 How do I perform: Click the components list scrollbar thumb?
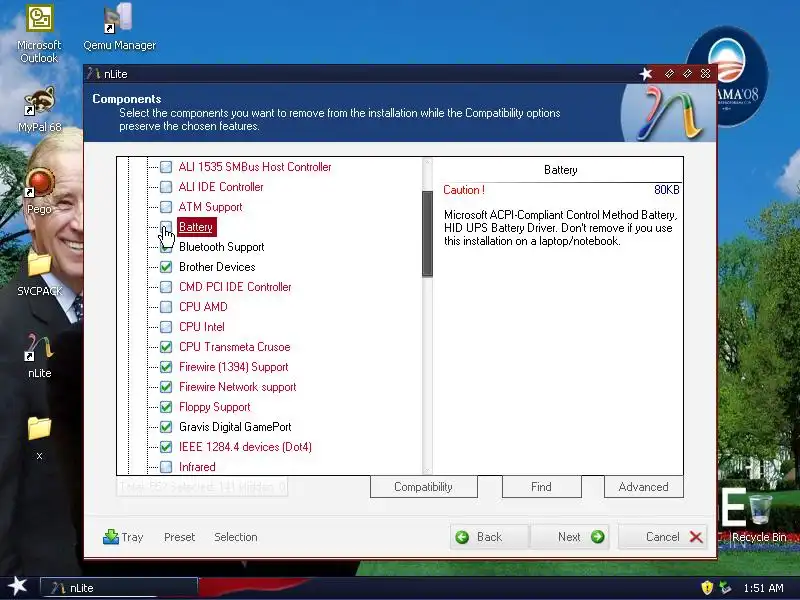click(428, 234)
